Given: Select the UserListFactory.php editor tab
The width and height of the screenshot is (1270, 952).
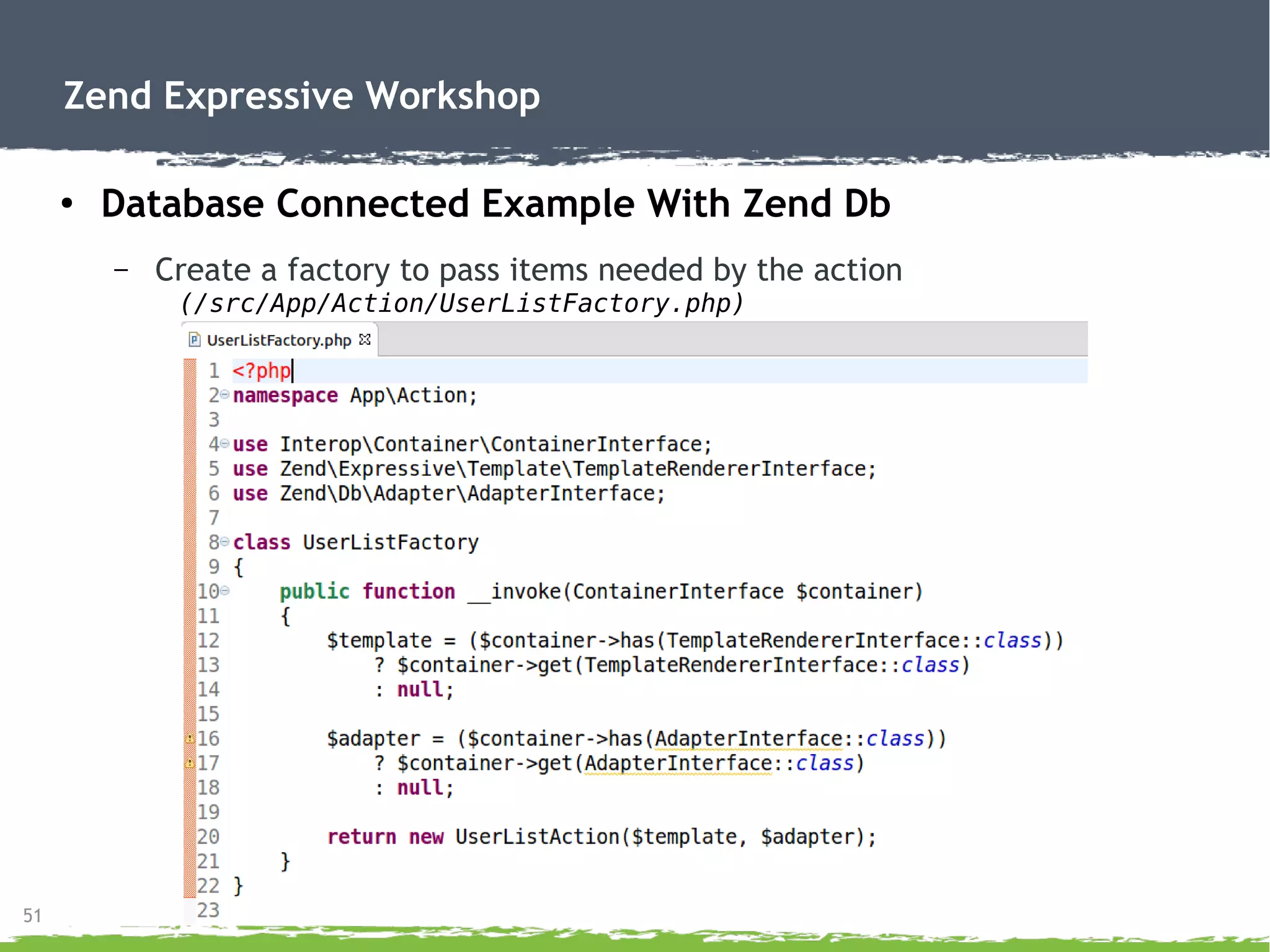Looking at the screenshot, I should pyautogui.click(x=280, y=340).
